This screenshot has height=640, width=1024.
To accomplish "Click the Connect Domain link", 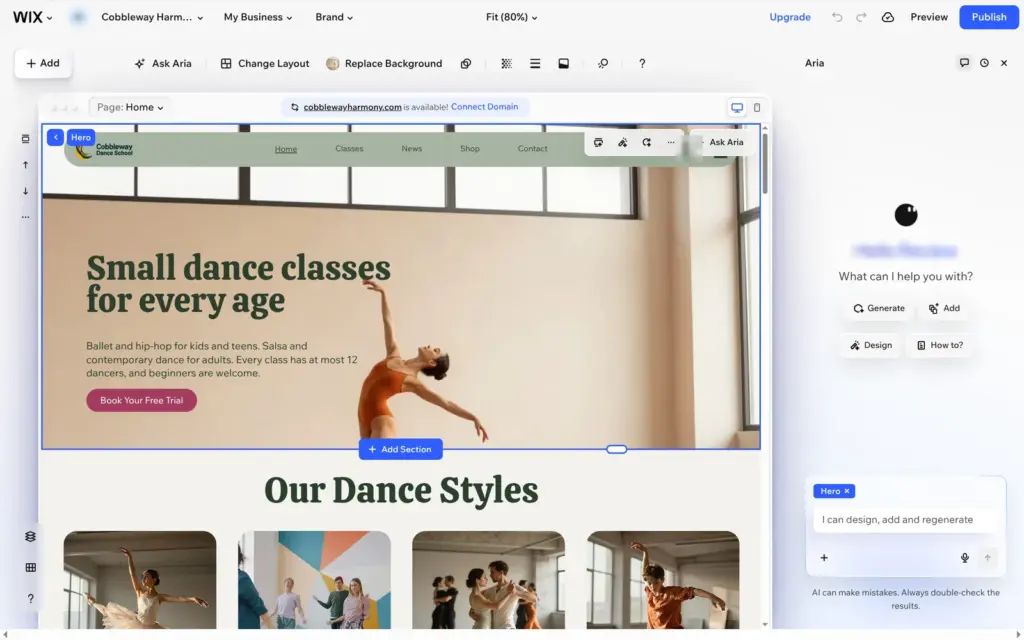I will click(484, 106).
